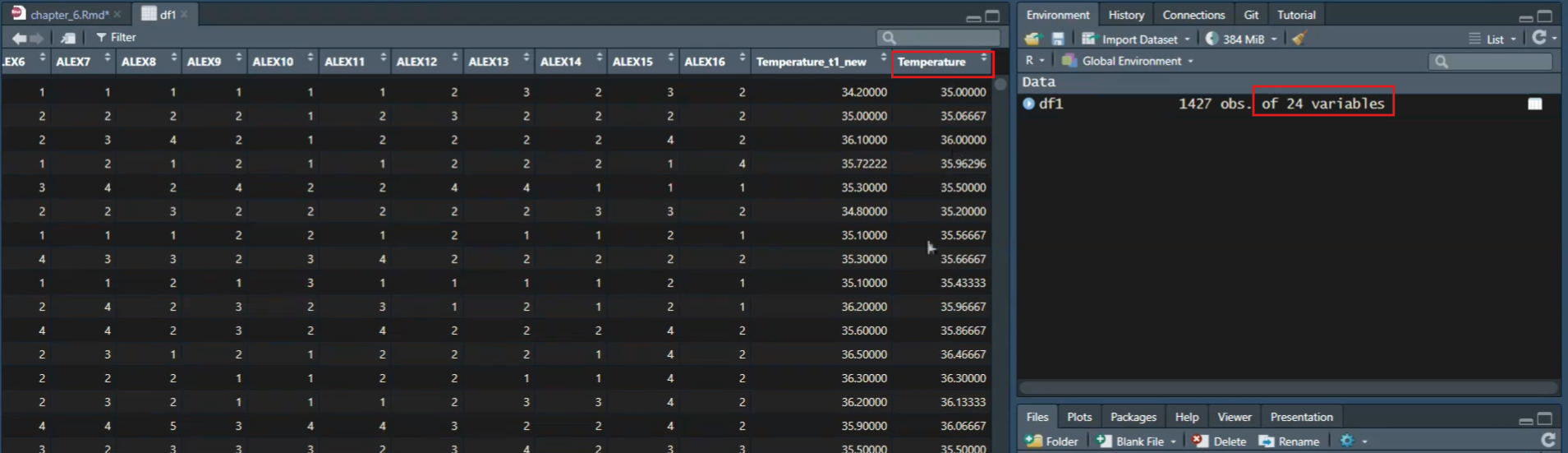Refresh the Environment pane
The image size is (1568, 453).
(1538, 38)
